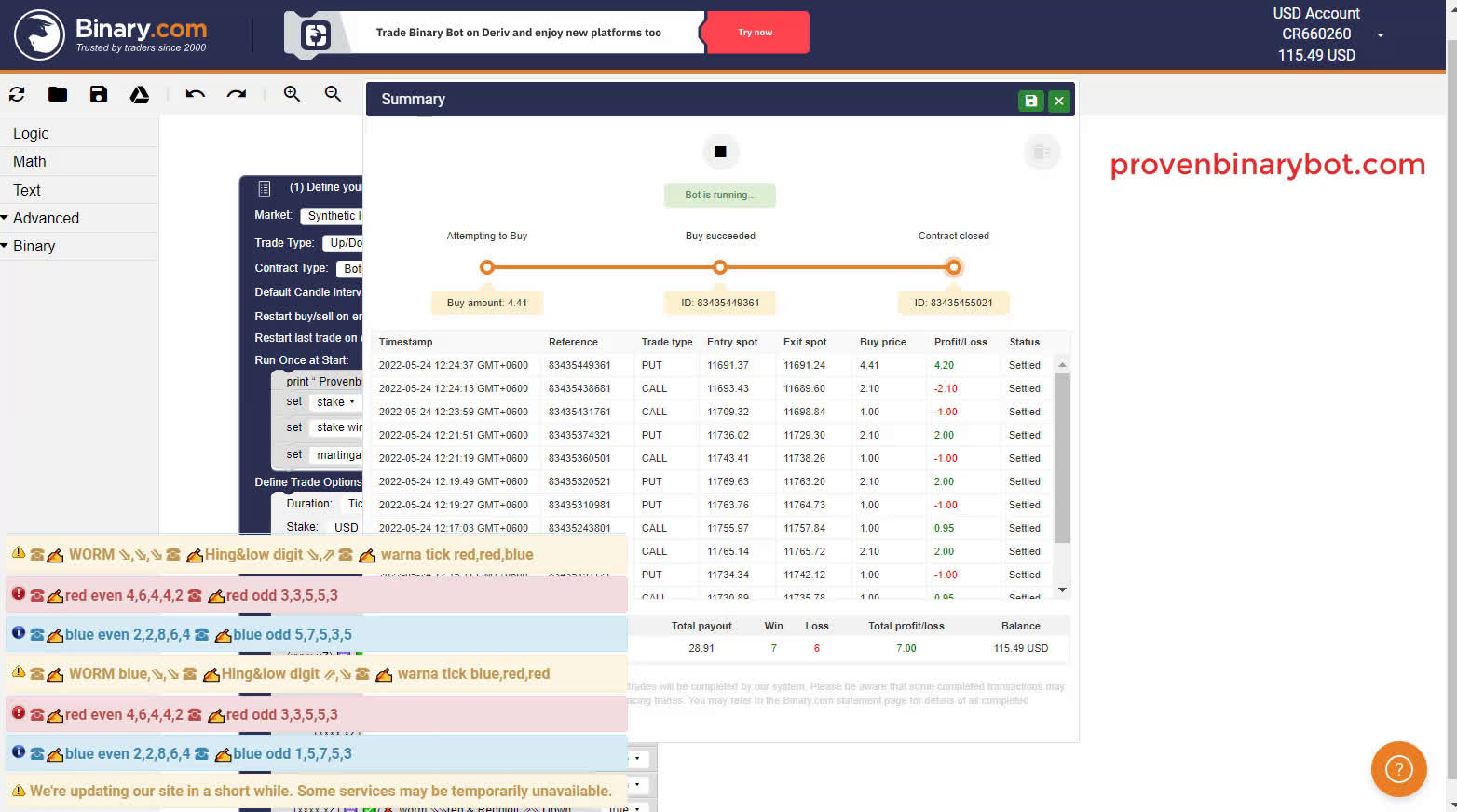Open the load file folder icon
Viewport: 1457px width, 812px height.
coord(58,94)
